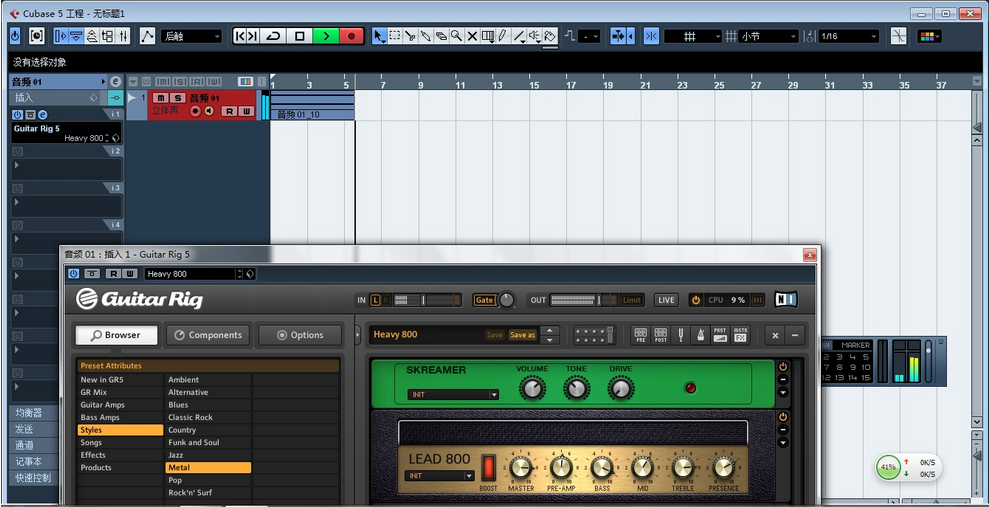Switch to the Options tab

tap(300, 335)
